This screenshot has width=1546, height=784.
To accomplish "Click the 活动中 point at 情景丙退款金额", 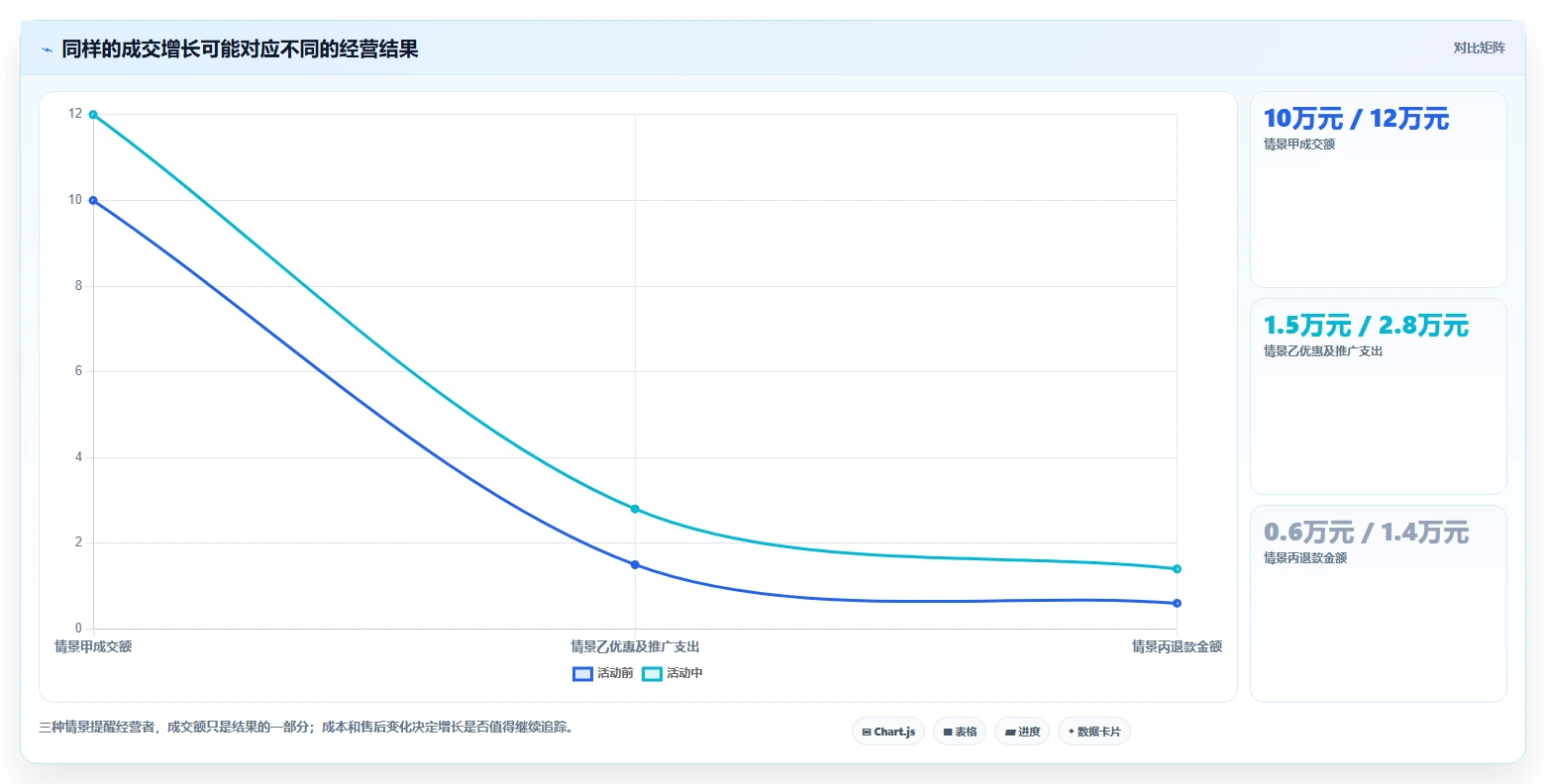I will pyautogui.click(x=1177, y=568).
